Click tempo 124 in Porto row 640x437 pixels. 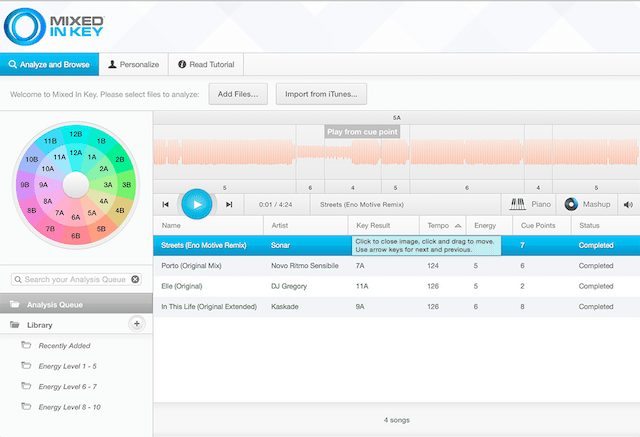point(433,266)
